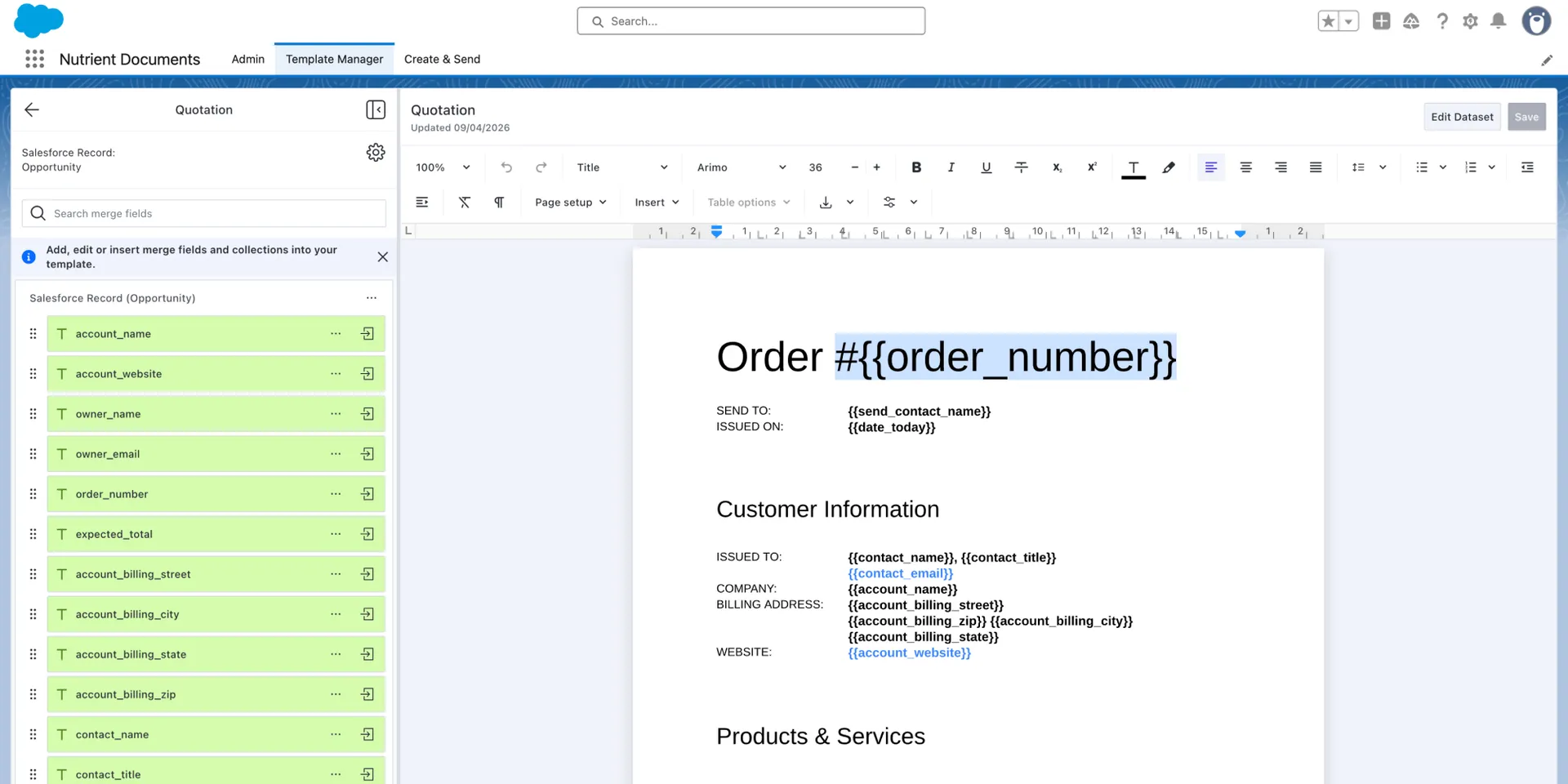
Task: Center align the text
Action: coord(1245,167)
